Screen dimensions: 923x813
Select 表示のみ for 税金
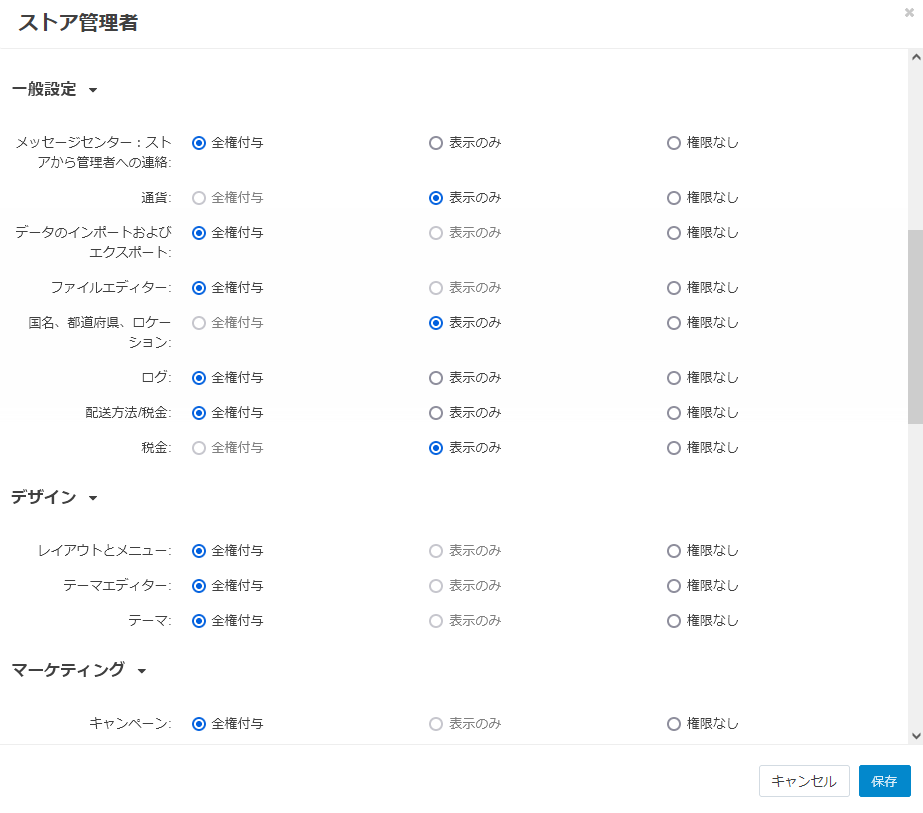point(436,448)
